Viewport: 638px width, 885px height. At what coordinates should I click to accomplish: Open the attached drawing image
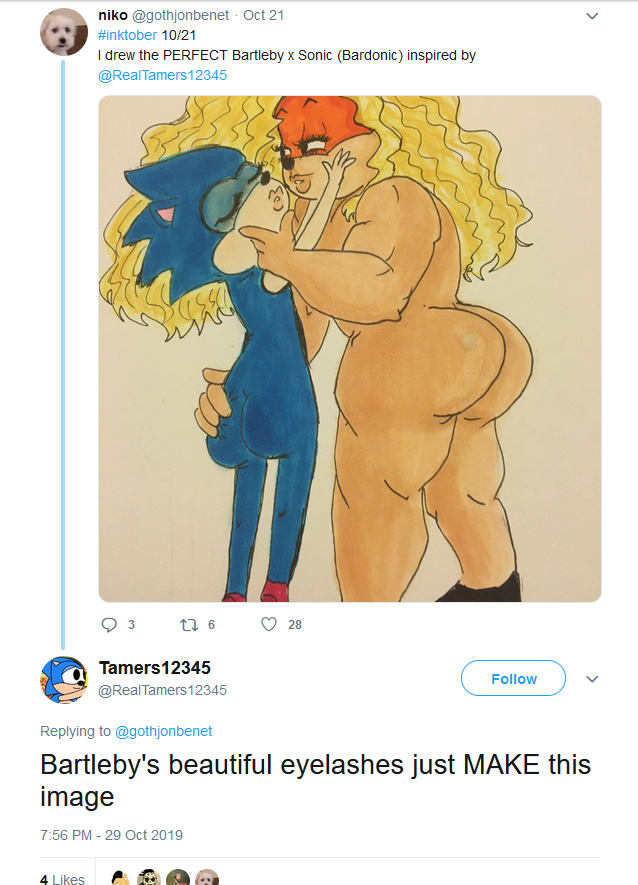(x=349, y=348)
